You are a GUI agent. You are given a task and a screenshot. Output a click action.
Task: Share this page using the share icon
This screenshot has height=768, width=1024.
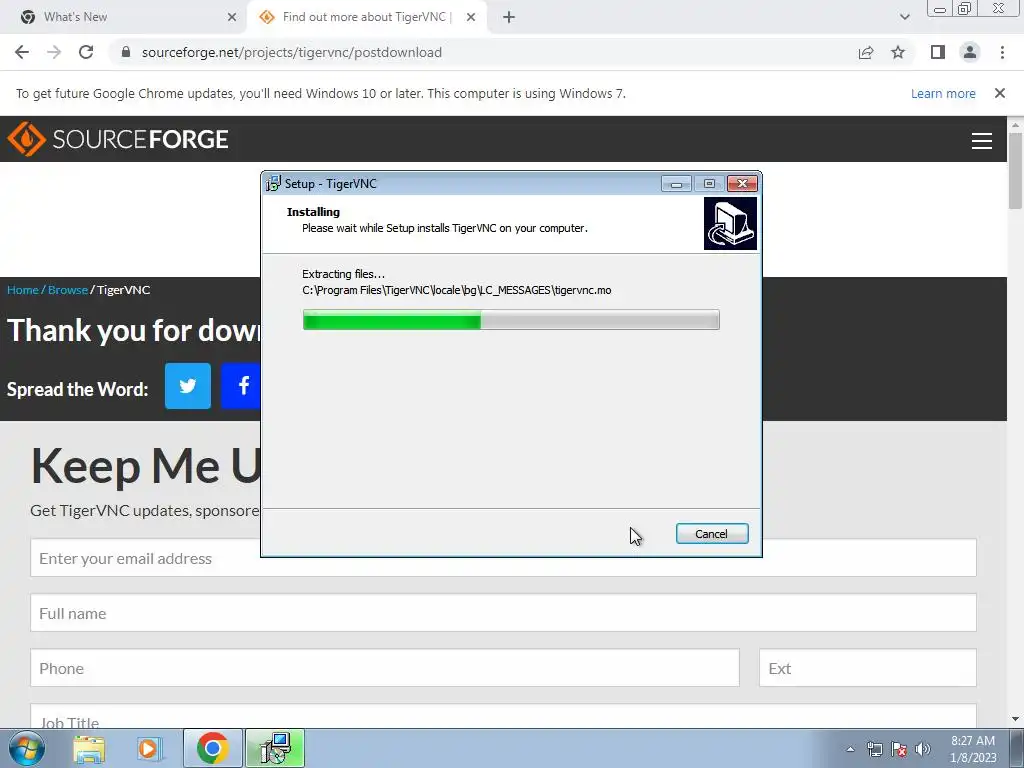(x=866, y=52)
